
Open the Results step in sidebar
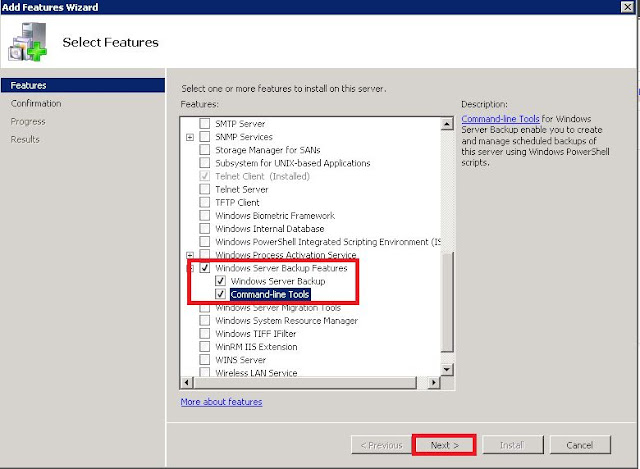pos(25,139)
